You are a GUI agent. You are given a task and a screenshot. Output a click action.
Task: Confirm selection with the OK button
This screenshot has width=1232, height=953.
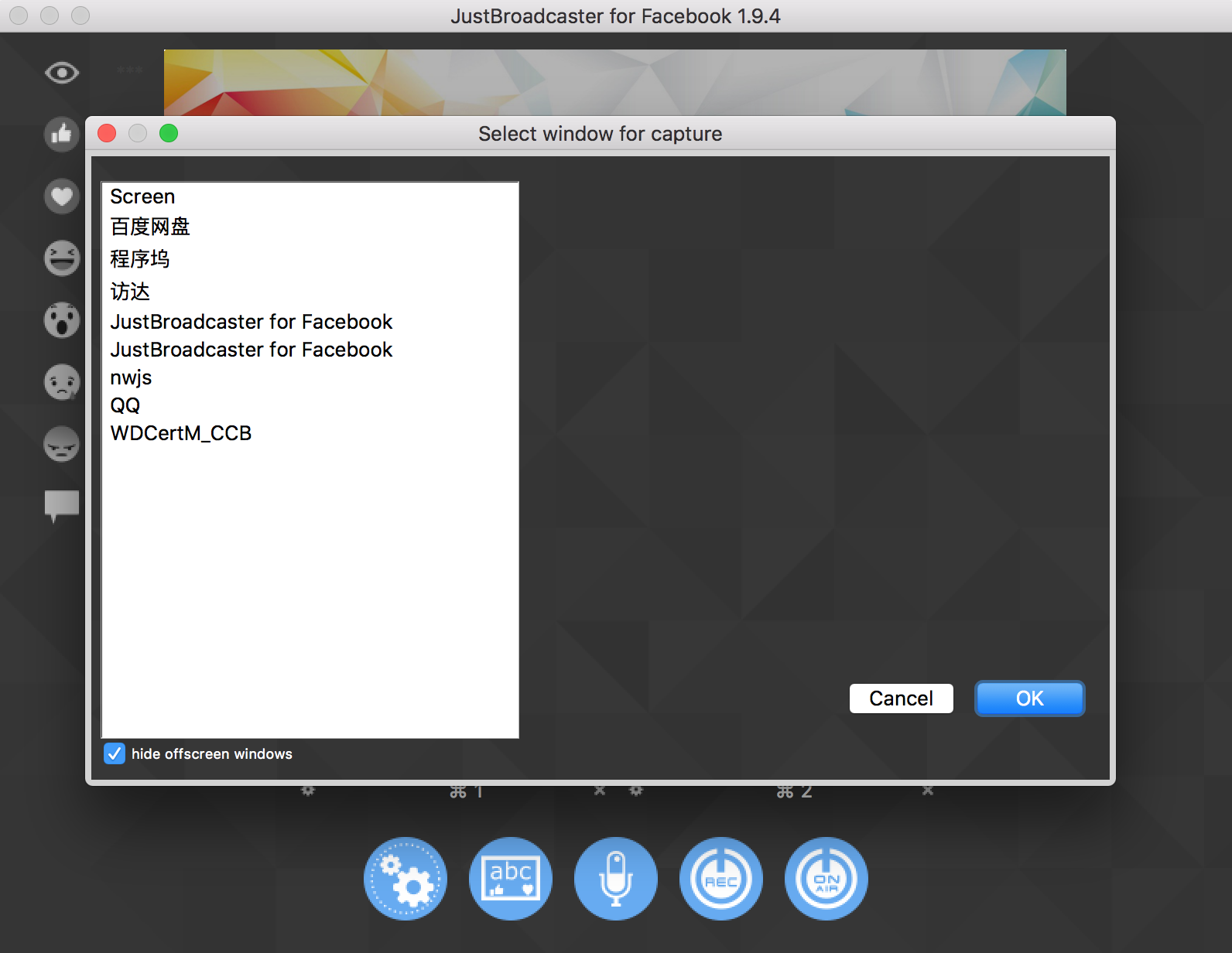point(1030,699)
